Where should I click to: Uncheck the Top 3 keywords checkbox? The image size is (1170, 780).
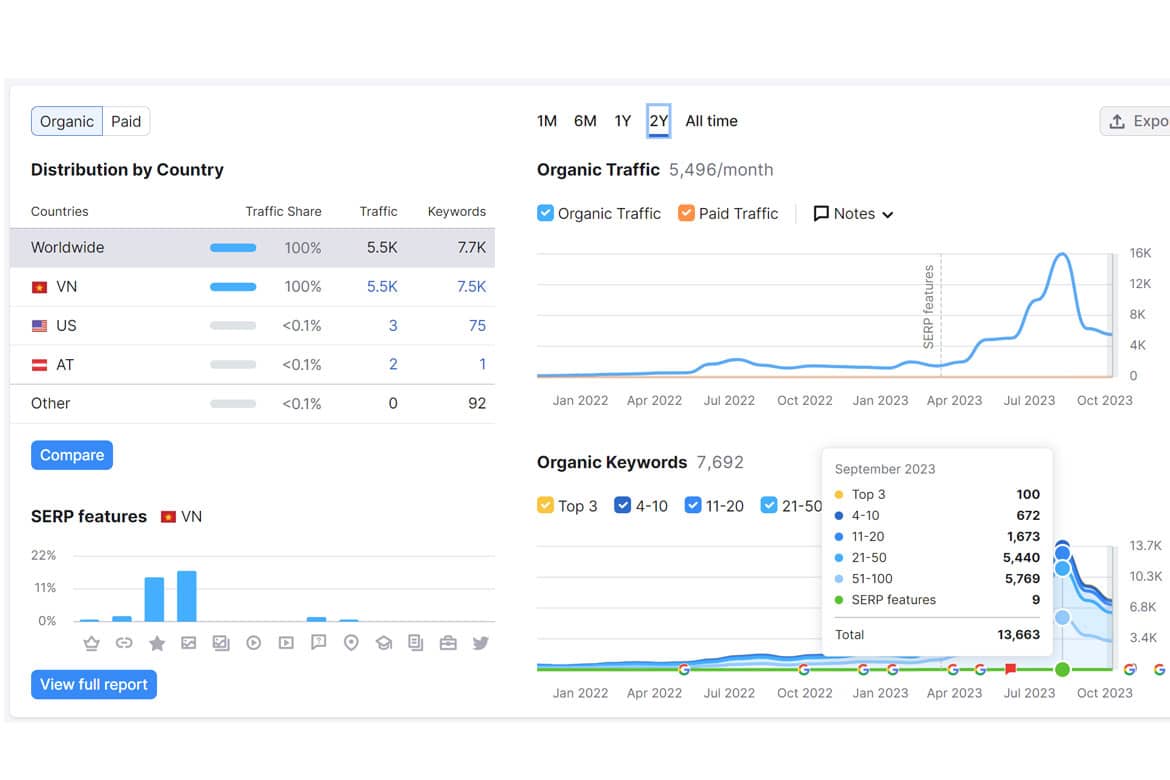545,506
